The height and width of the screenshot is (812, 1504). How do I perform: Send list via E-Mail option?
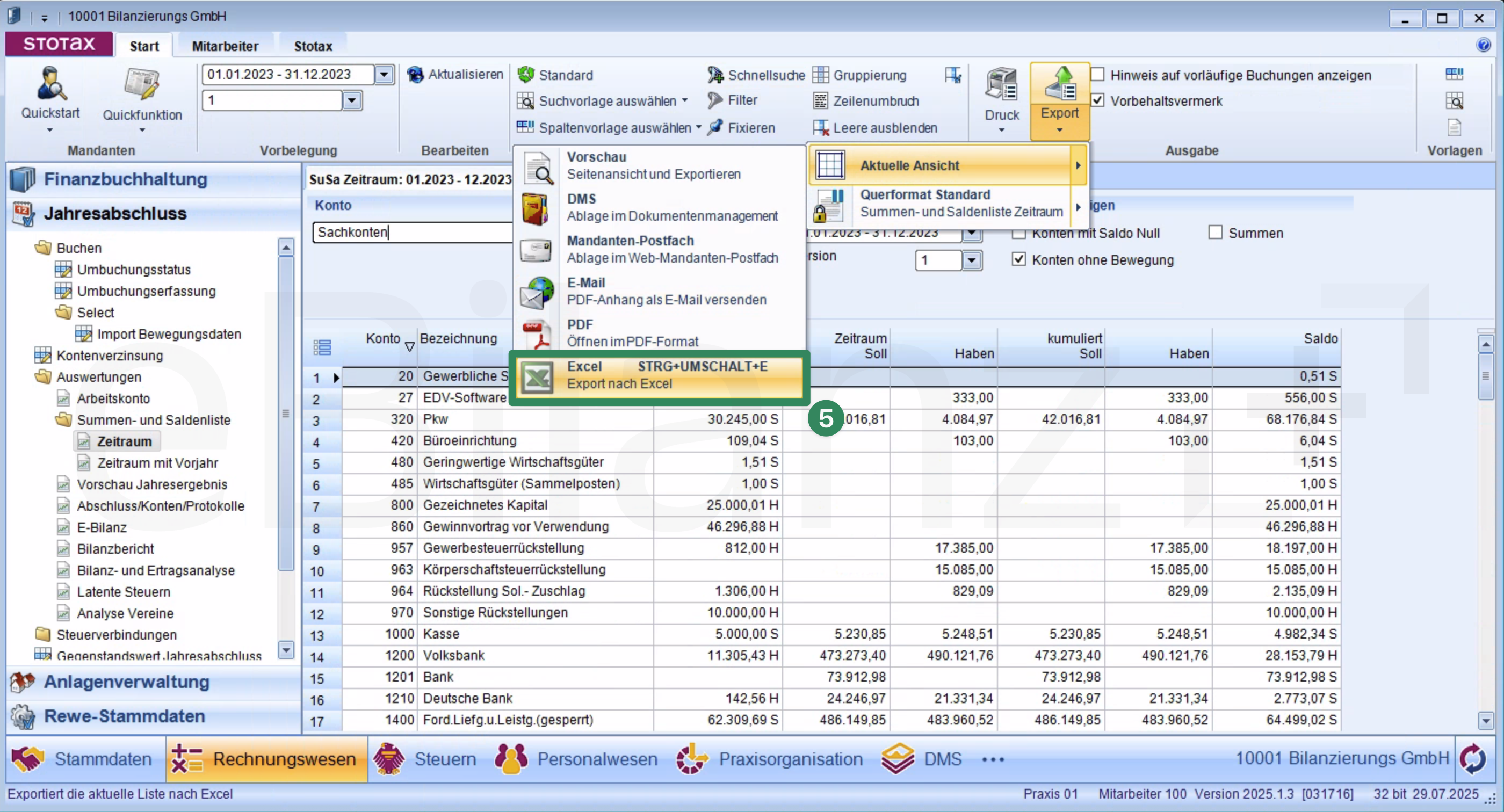pos(660,291)
